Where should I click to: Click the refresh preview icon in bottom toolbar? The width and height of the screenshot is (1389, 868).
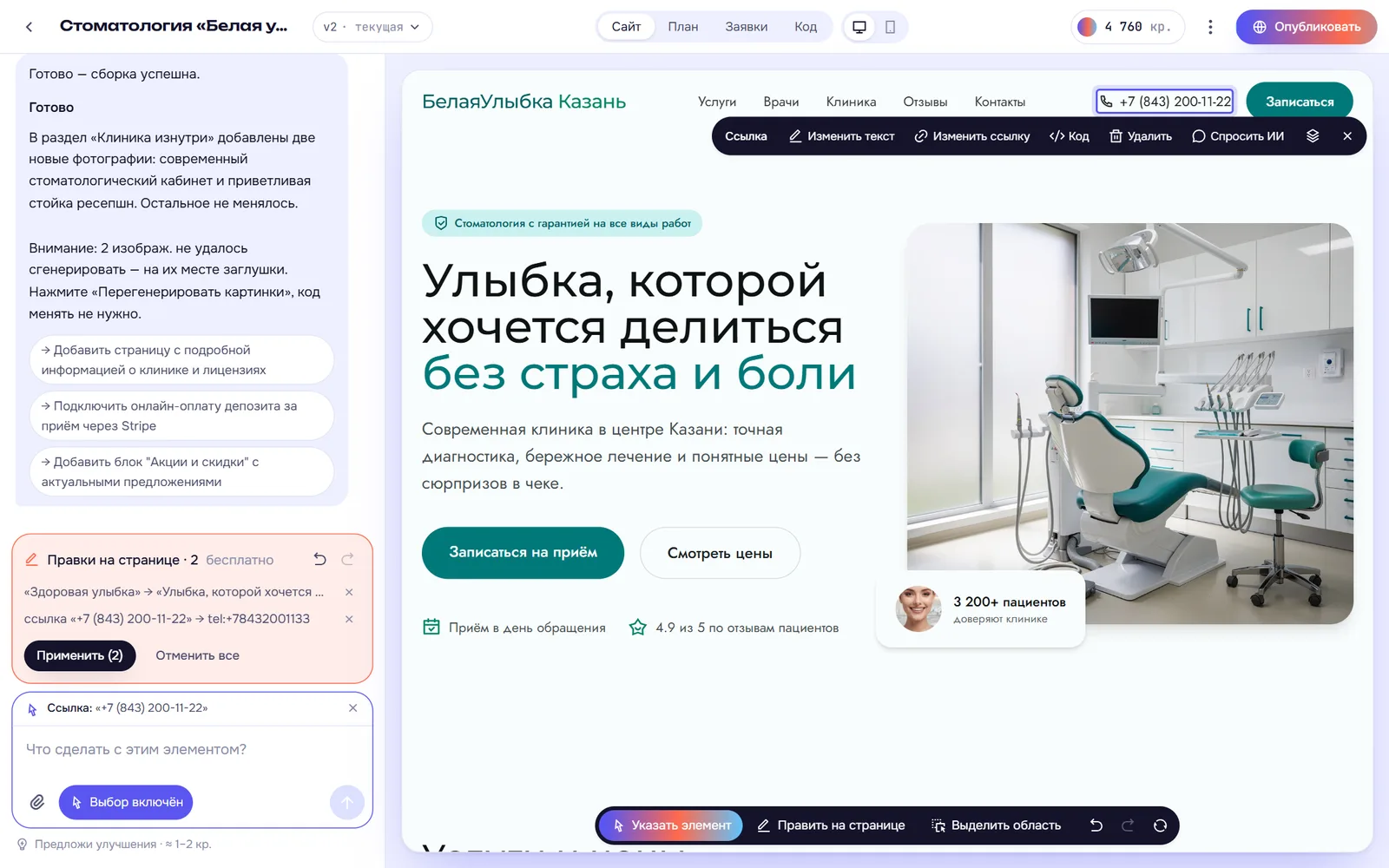(x=1160, y=825)
